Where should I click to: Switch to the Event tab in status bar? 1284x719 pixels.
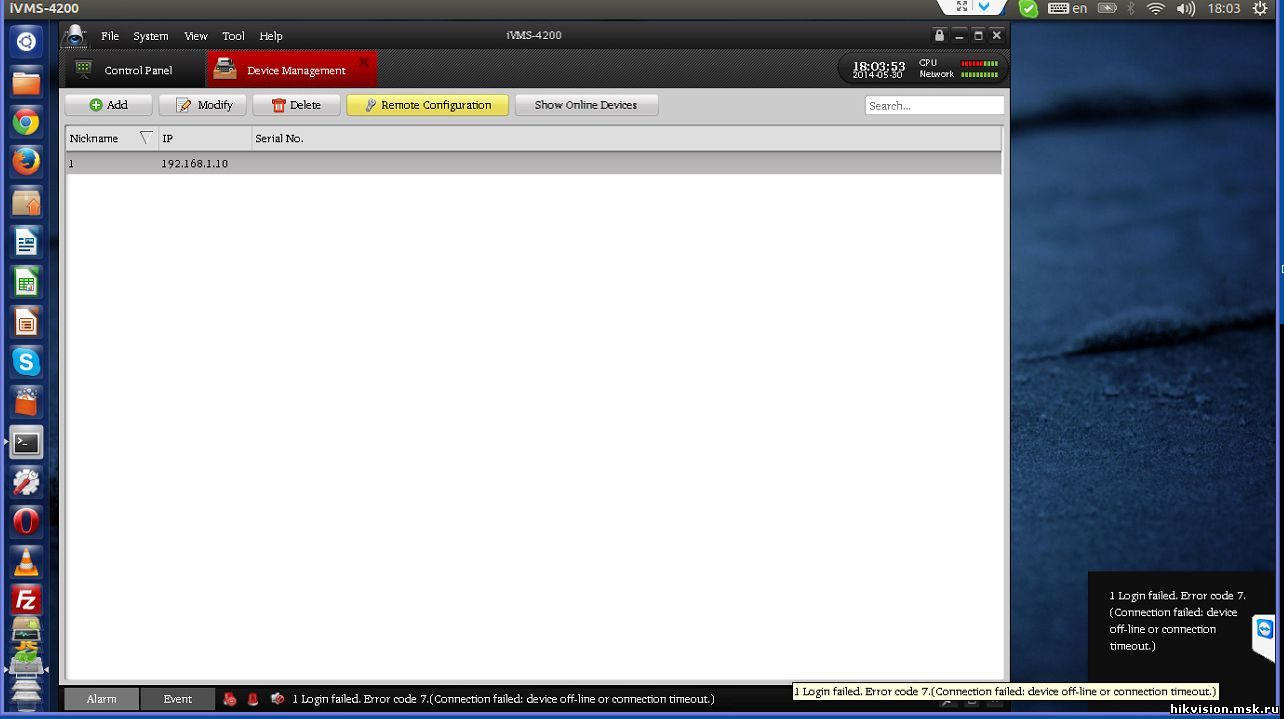pyautogui.click(x=178, y=699)
